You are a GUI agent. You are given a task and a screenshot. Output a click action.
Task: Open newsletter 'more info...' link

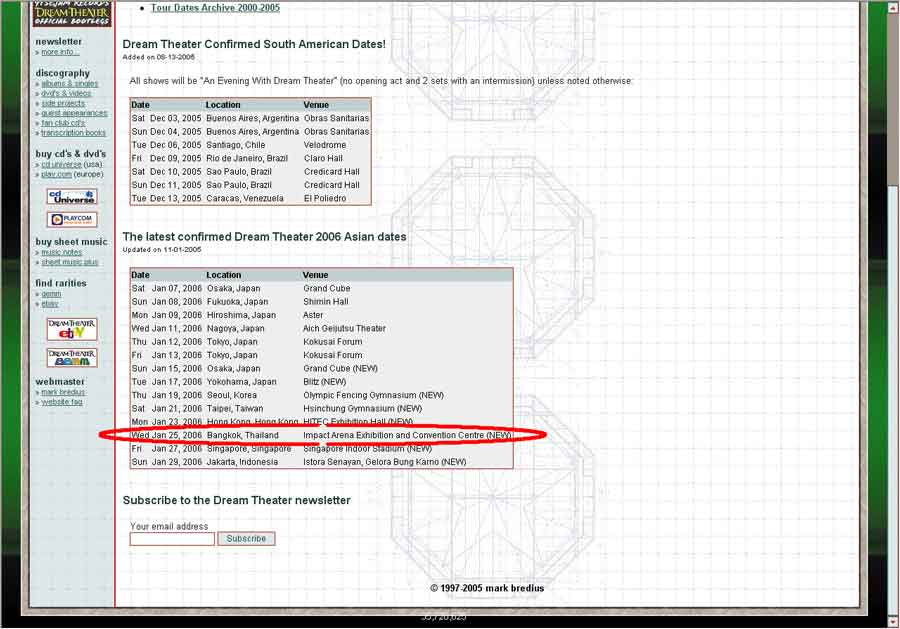click(60, 52)
